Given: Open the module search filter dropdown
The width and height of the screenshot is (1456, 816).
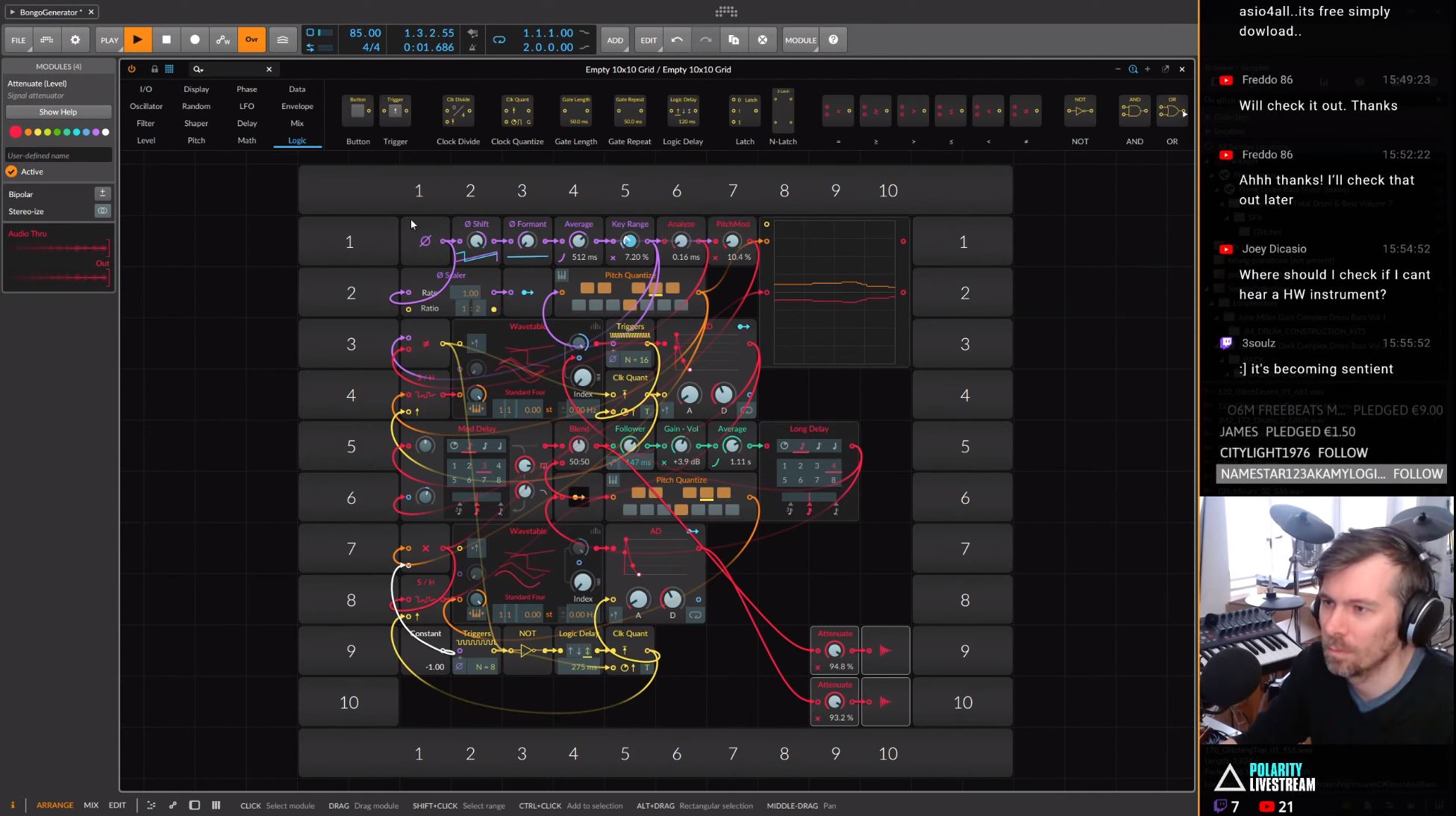Looking at the screenshot, I should [198, 69].
